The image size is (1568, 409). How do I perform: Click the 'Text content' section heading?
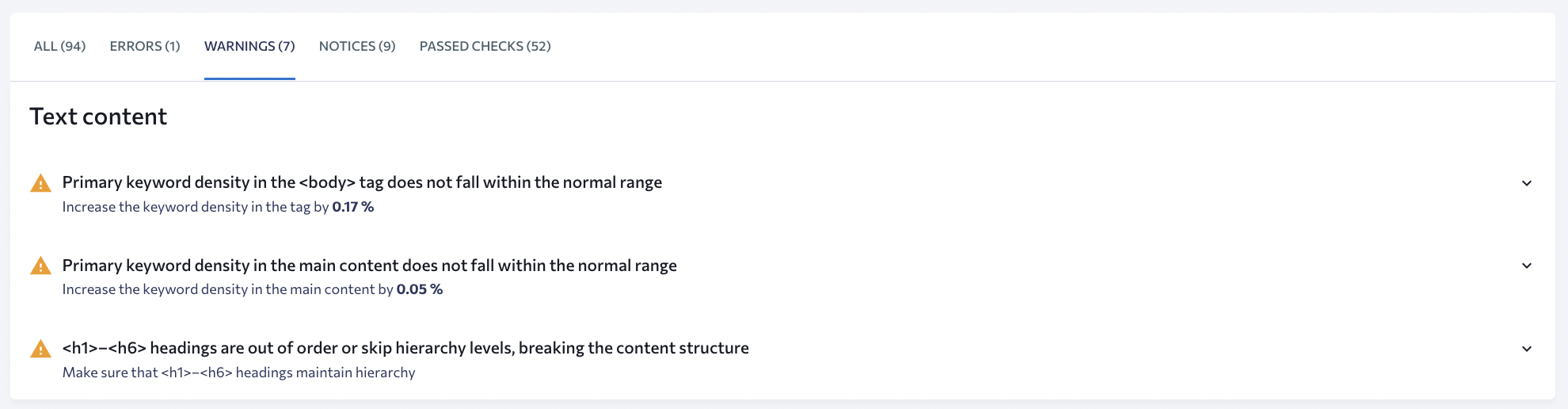tap(98, 117)
